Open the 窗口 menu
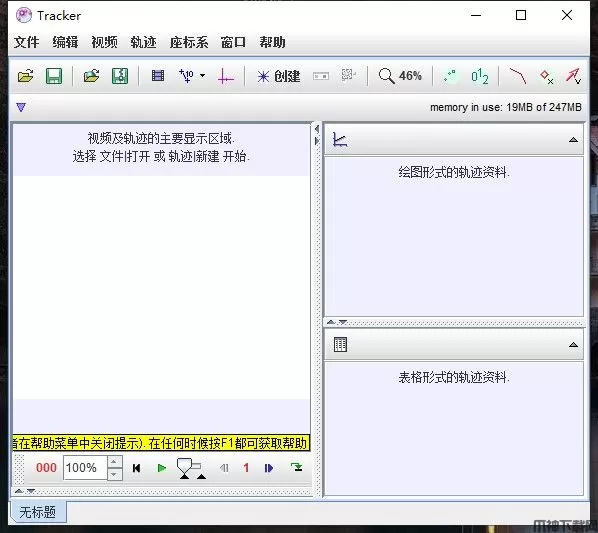Screen dimensions: 598x533 (233, 42)
